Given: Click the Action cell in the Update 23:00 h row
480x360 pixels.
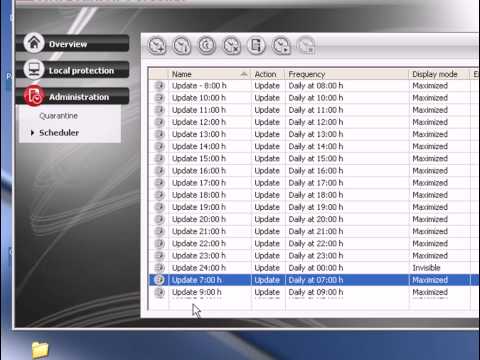Looking at the screenshot, I should [x=267, y=256].
